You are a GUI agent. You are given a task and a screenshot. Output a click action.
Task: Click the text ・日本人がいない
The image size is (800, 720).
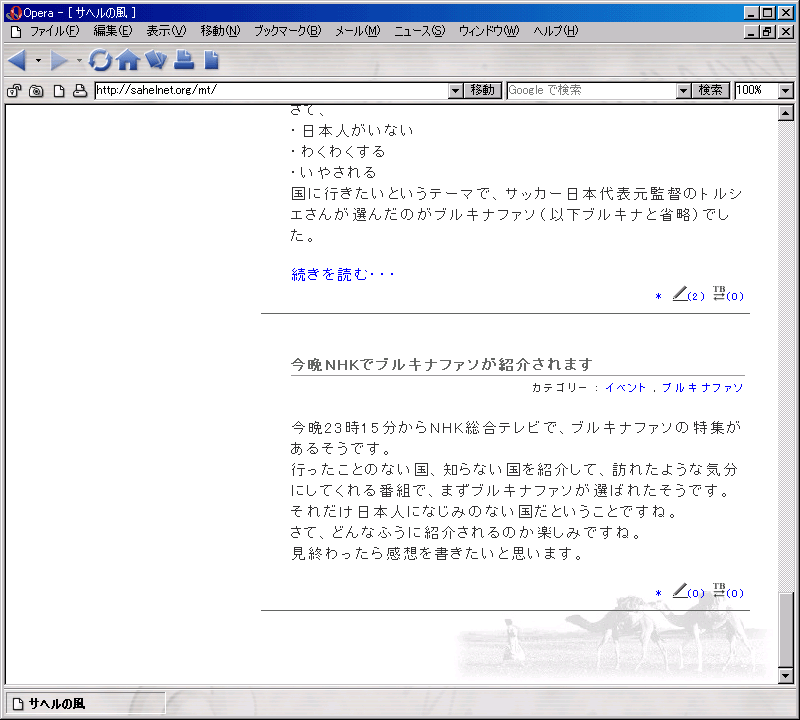352,131
